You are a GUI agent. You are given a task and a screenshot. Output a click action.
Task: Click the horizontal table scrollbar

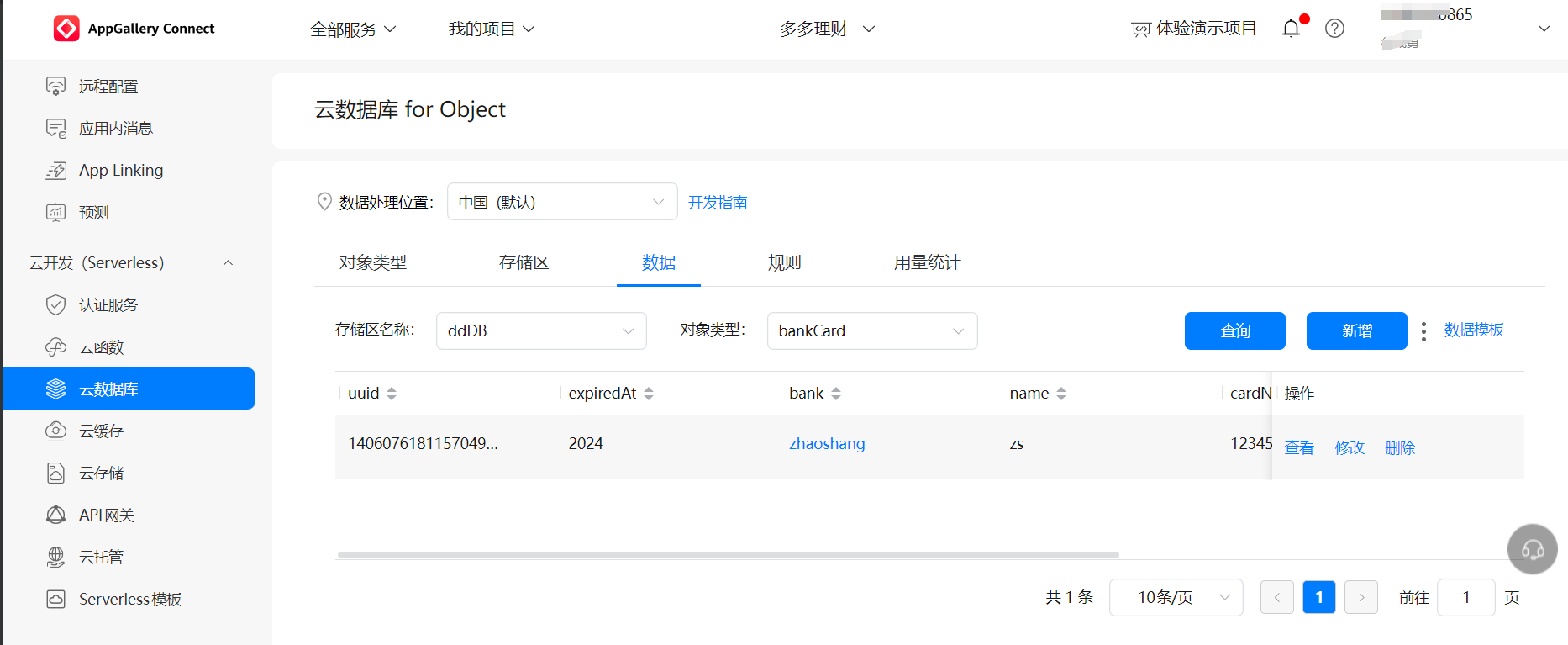click(x=728, y=555)
